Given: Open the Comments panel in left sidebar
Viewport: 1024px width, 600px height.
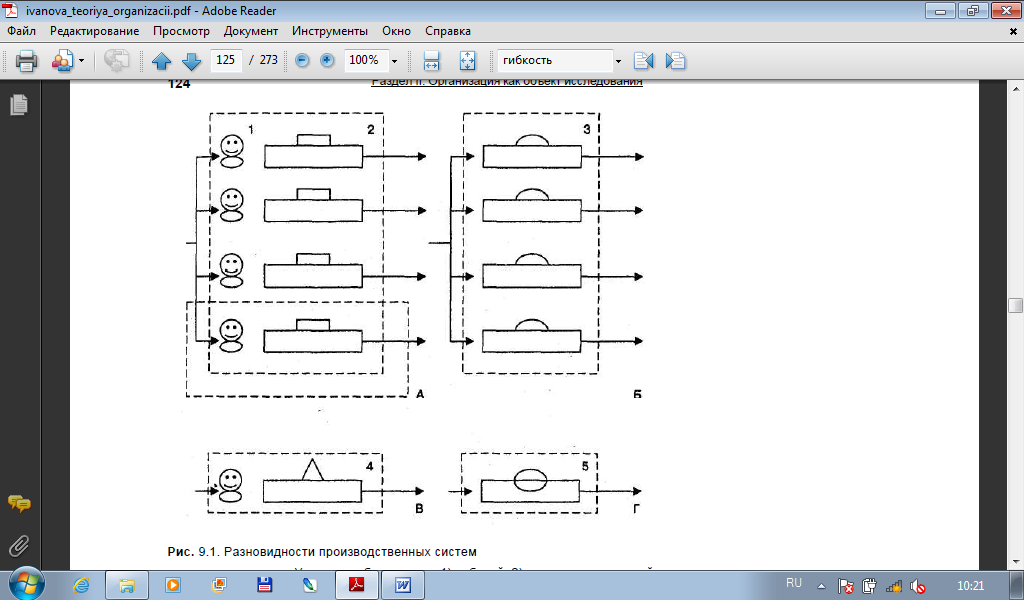Looking at the screenshot, I should tap(20, 503).
